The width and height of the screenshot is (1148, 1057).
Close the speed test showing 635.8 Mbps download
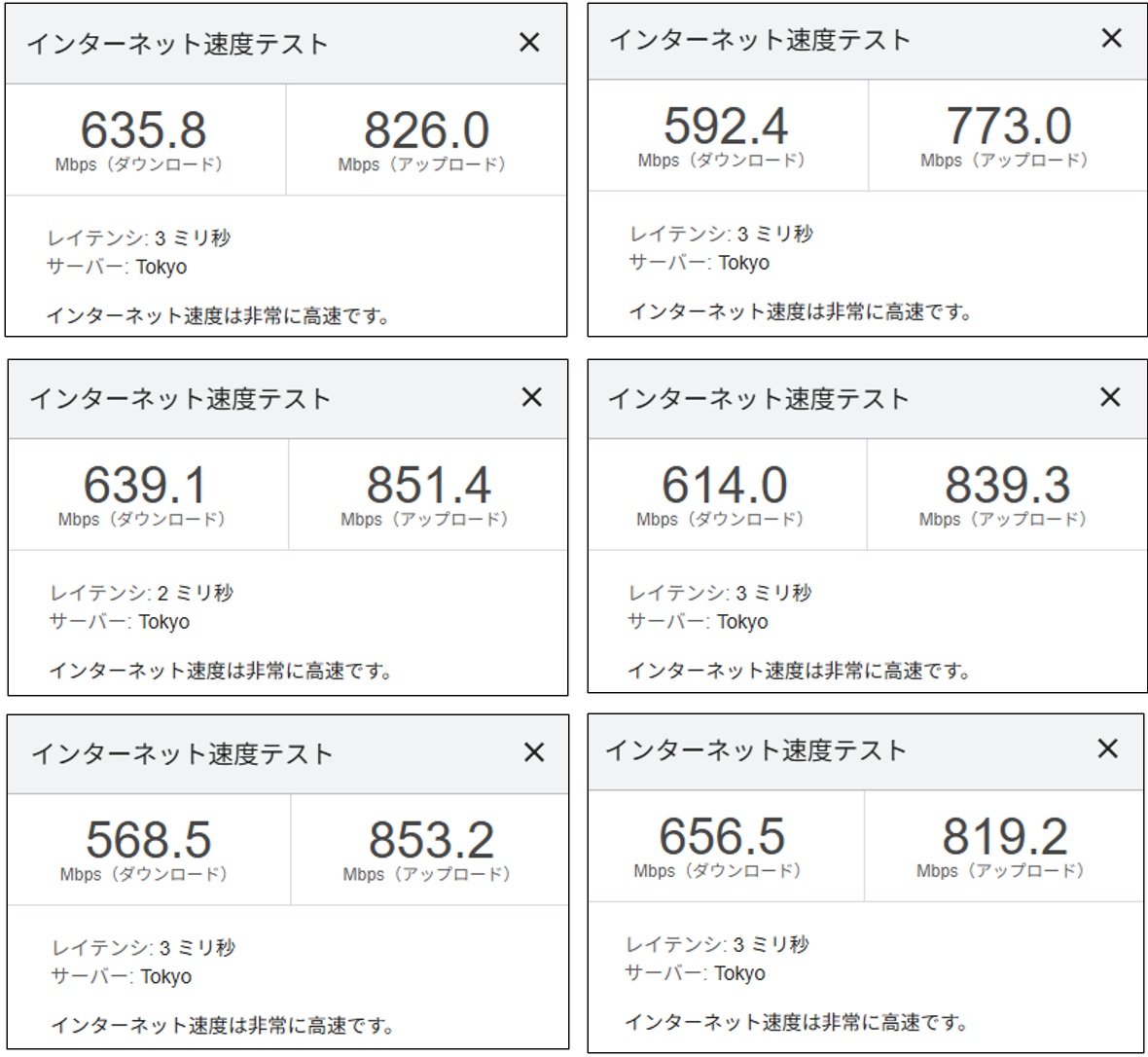click(x=529, y=43)
